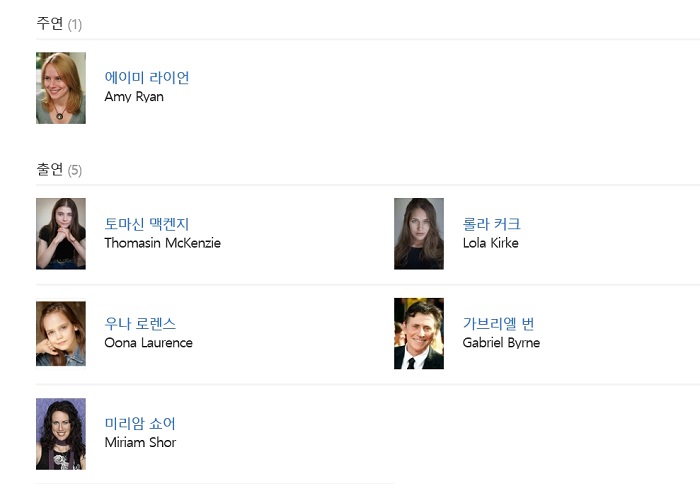Open the 롤라 커크 name link

click(491, 224)
